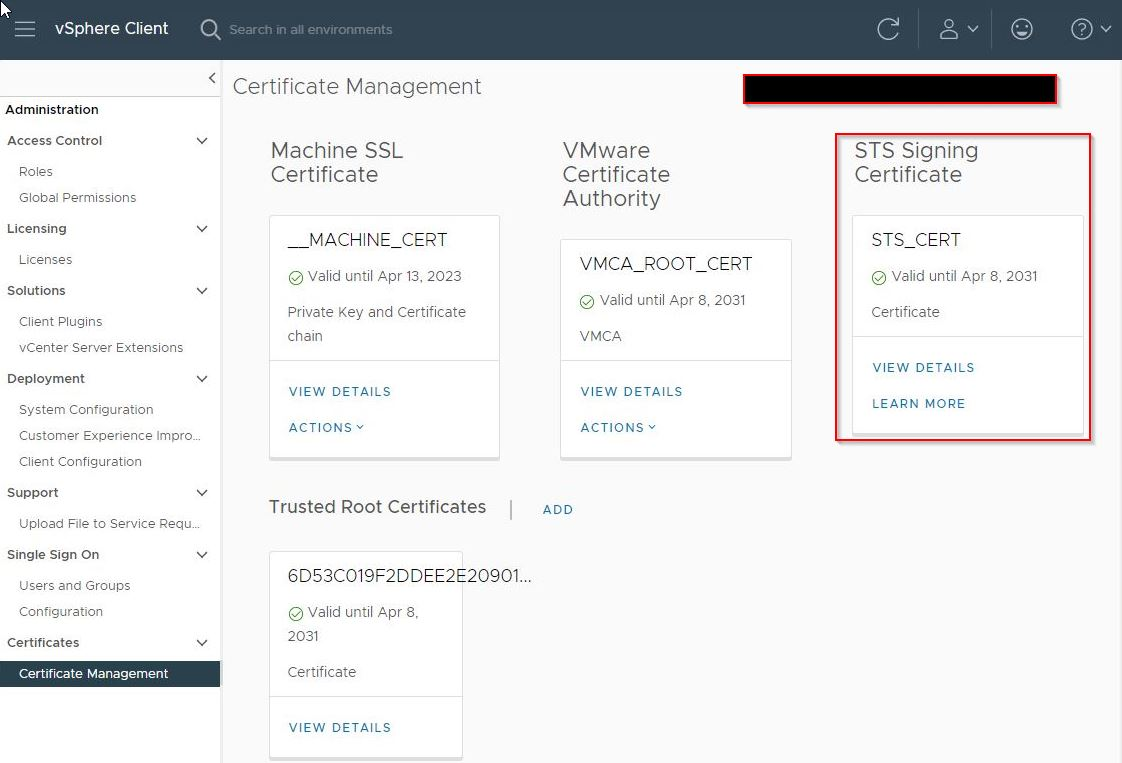Click the __MACHINE_CERT card title
This screenshot has height=763, width=1122.
[x=367, y=240]
